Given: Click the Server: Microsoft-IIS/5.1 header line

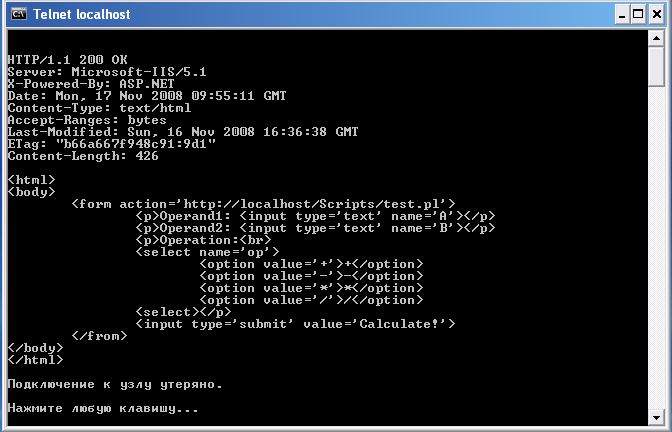Looking at the screenshot, I should point(107,72).
